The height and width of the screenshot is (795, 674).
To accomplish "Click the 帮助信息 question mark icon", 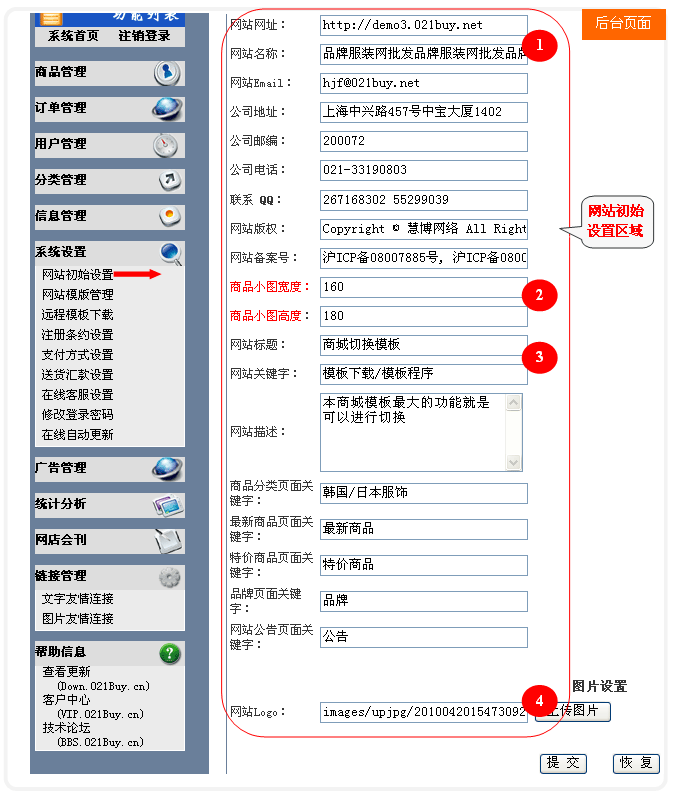I will coord(169,654).
